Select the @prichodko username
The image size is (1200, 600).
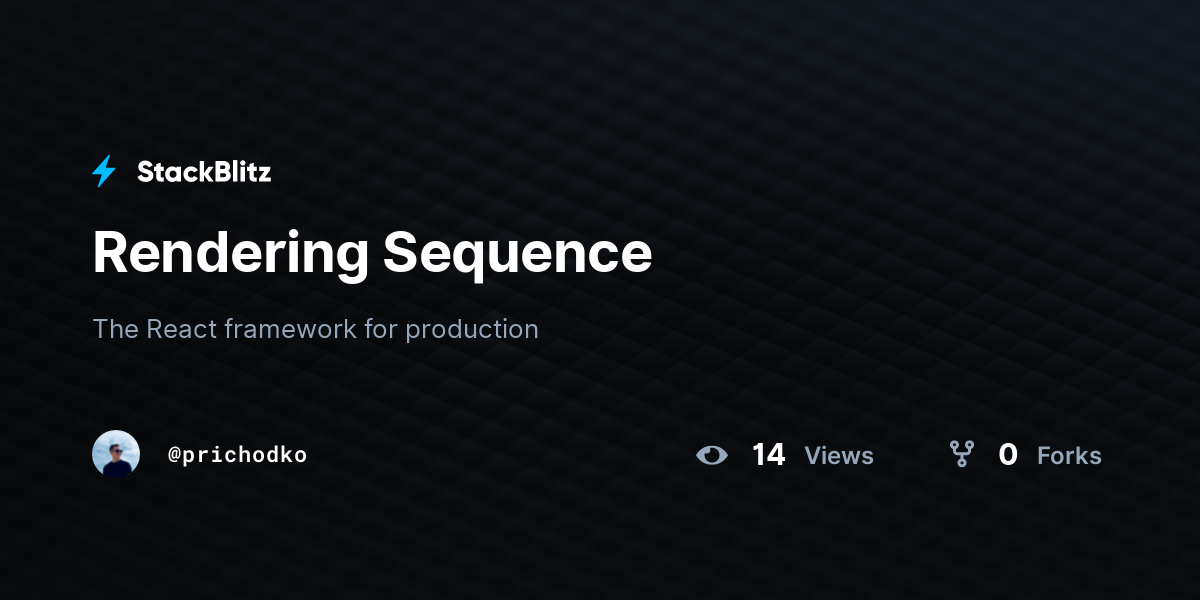tap(237, 455)
